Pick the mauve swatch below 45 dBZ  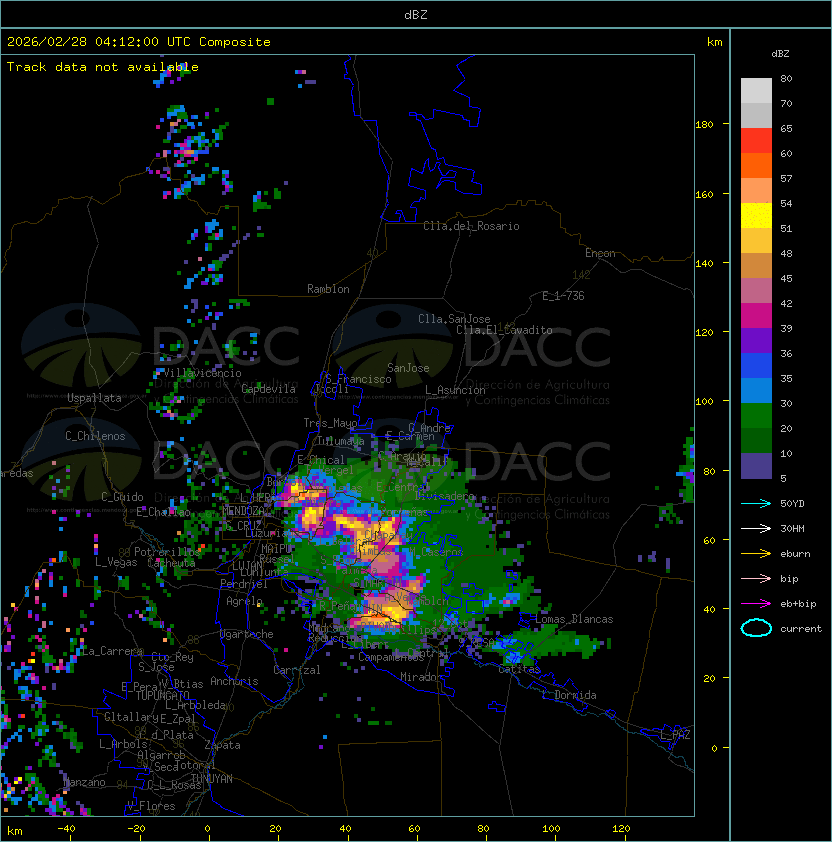(756, 291)
